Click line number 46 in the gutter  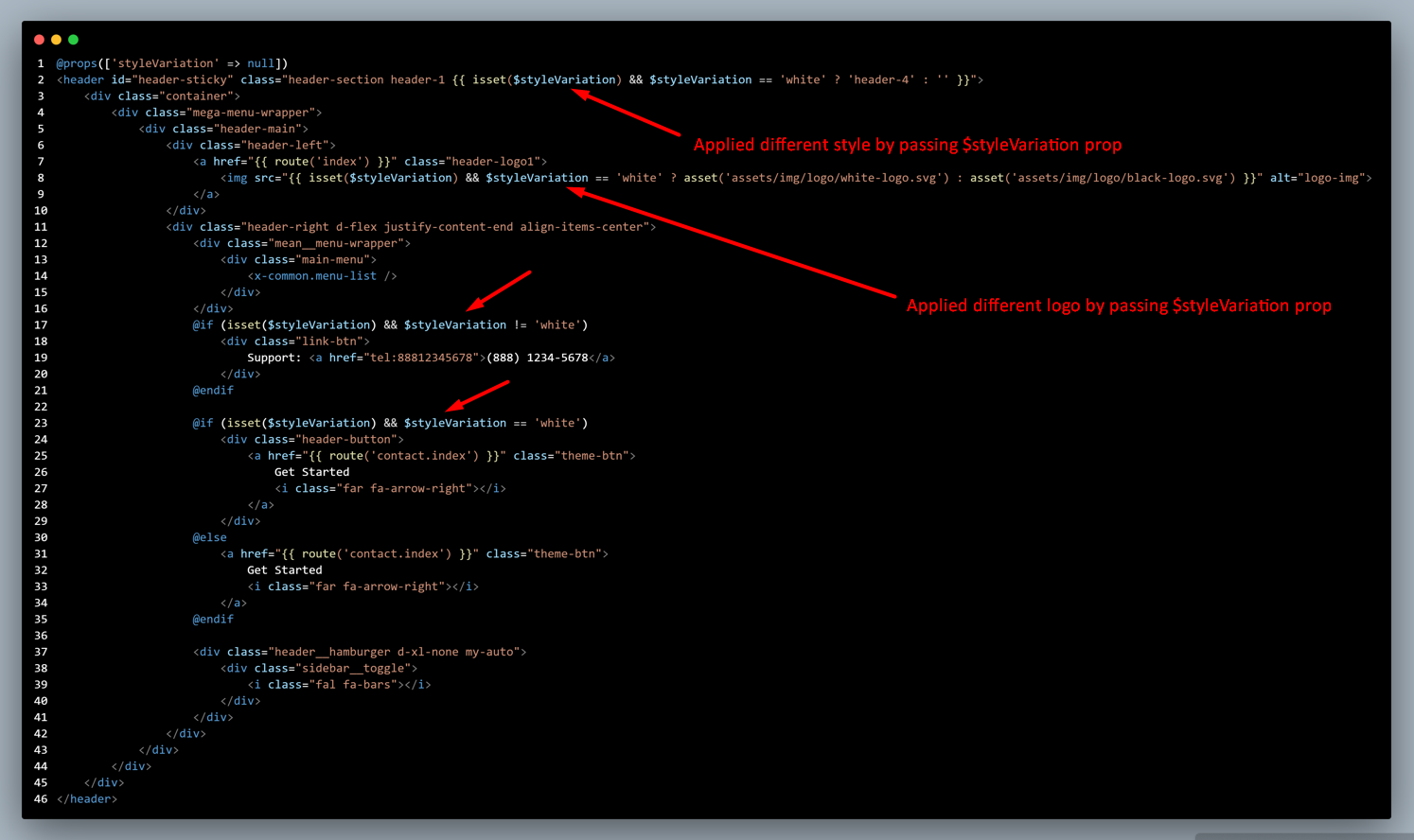point(40,798)
